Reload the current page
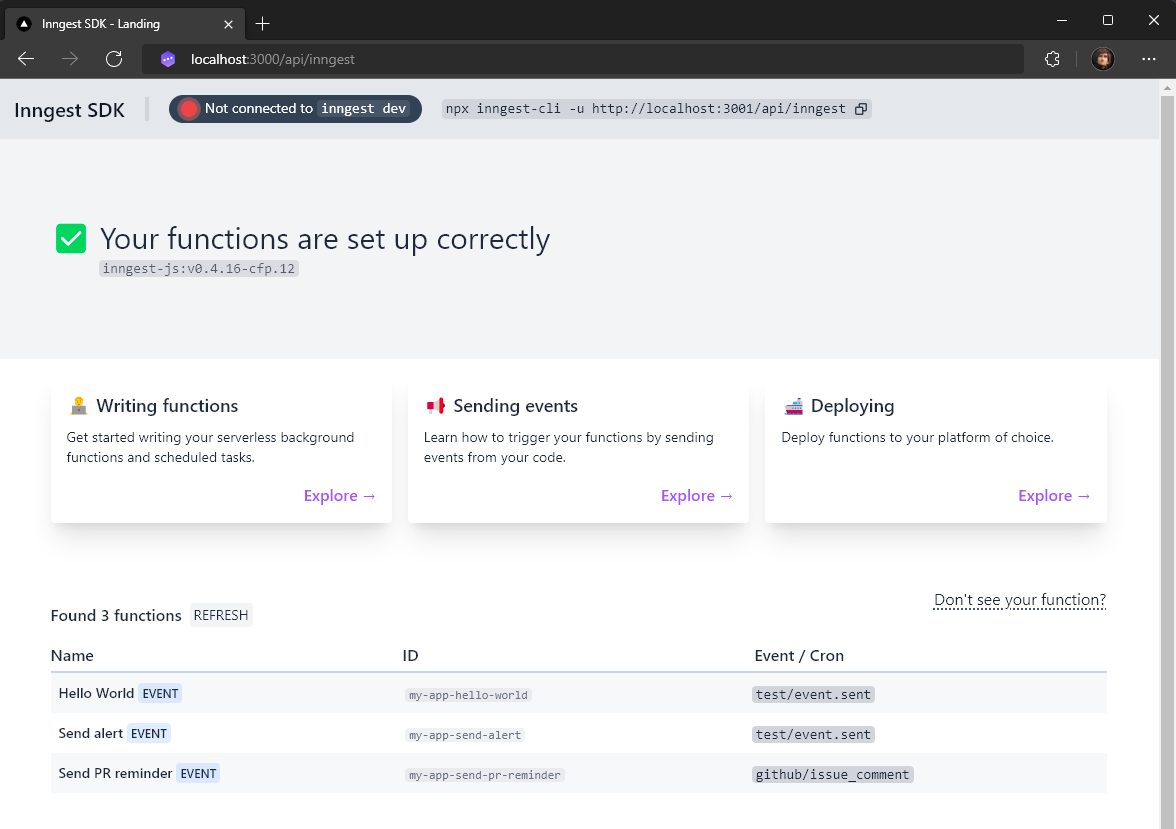 click(x=114, y=59)
